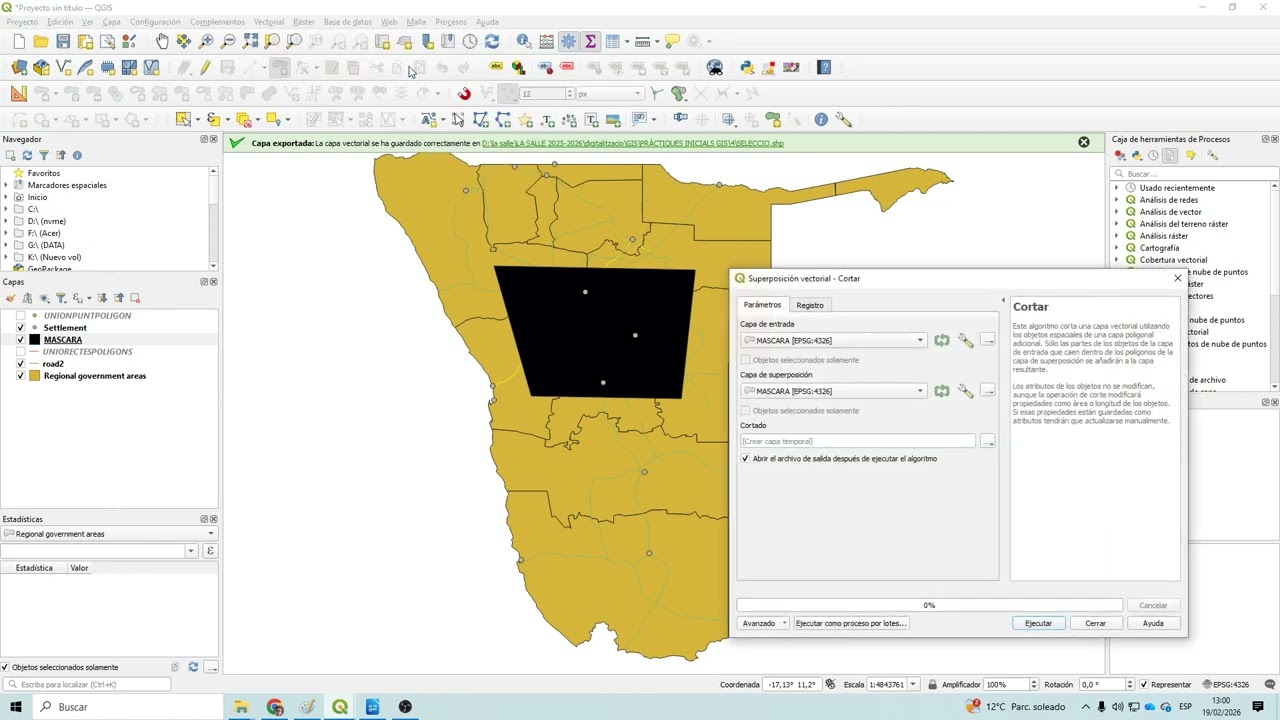Open the exported file path link

pos(633,143)
